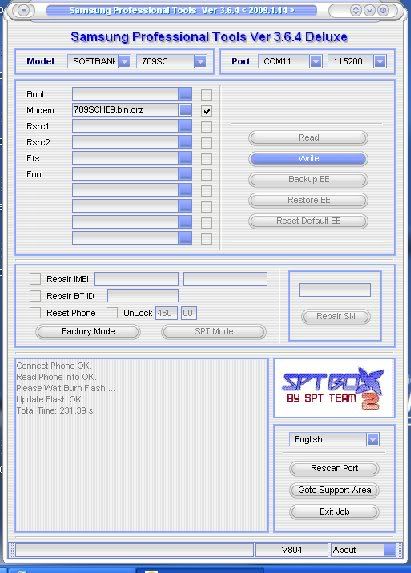Click the SPT Mode button

pos(214,331)
